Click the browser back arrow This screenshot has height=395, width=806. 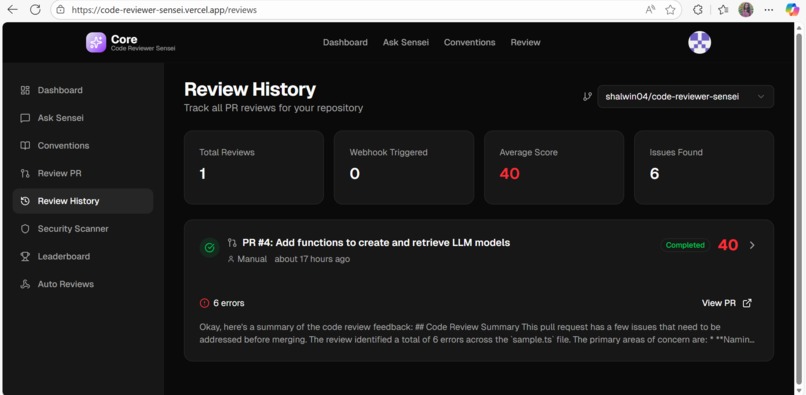pos(12,9)
